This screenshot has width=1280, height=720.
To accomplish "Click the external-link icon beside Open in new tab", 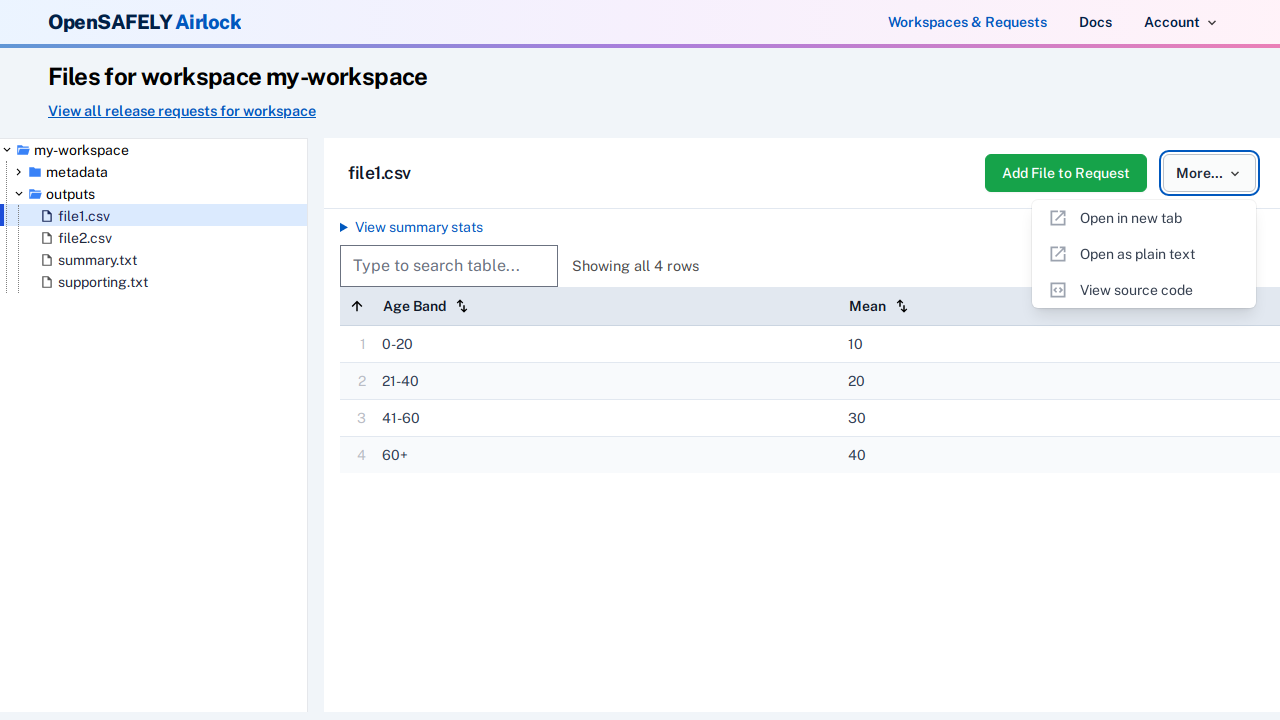I will [1057, 218].
